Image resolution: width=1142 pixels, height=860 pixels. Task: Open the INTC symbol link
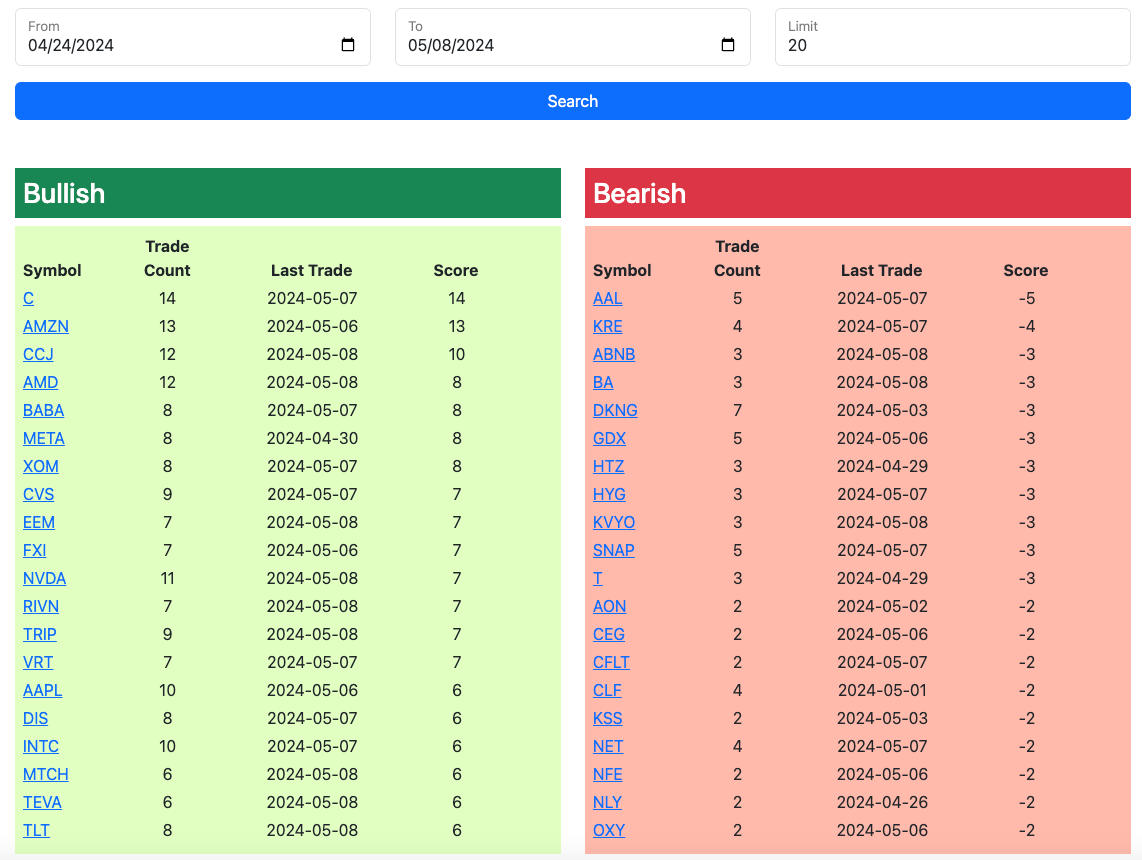coord(41,746)
